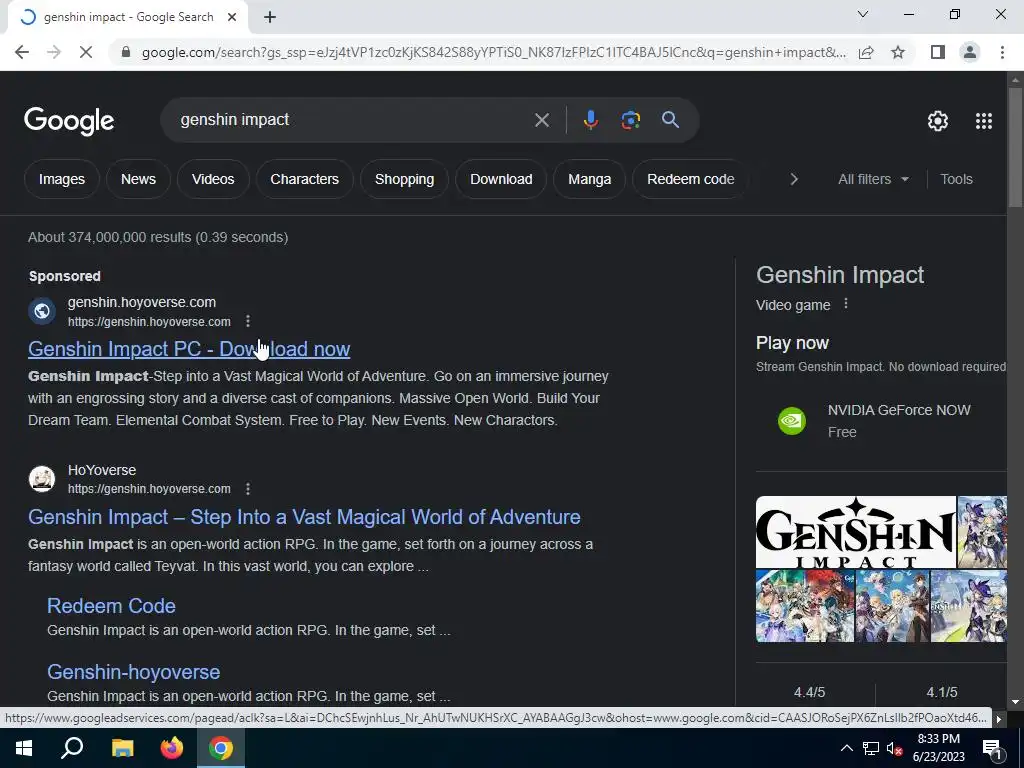The width and height of the screenshot is (1024, 768).
Task: Open the share page icon in address bar
Action: 866,52
